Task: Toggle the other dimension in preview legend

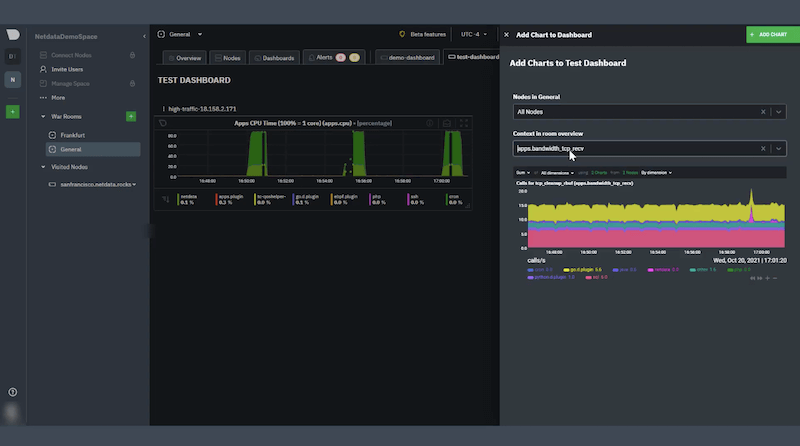Action: click(703, 269)
